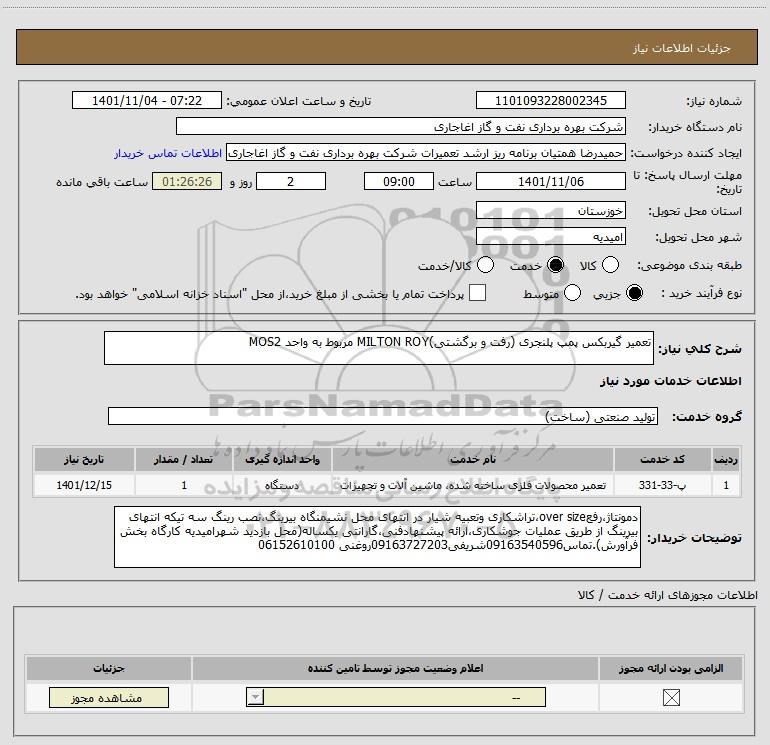
Task: Click the اطلاعات خدمات مورد نیاز section heading
Action: coord(670,381)
